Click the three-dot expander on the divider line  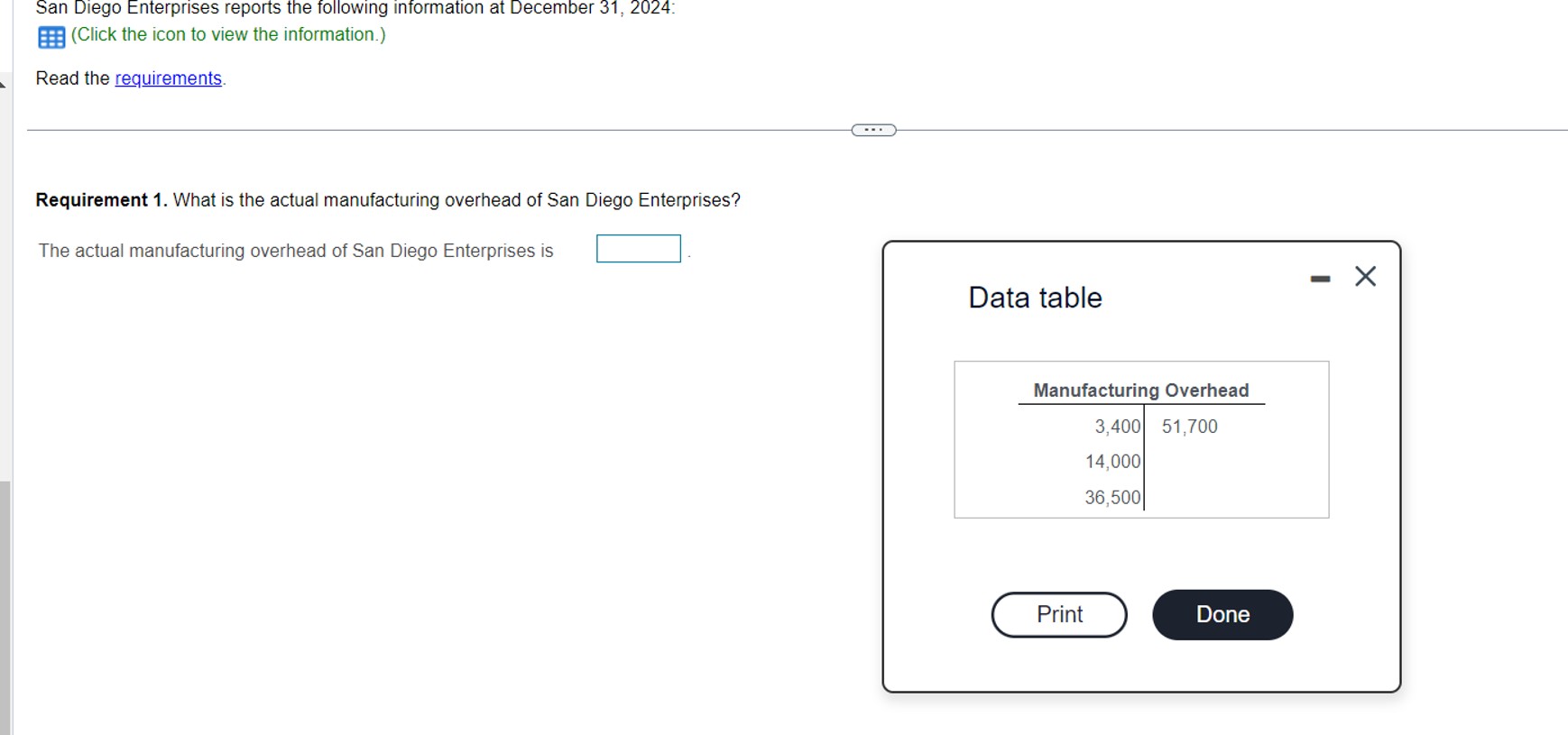[x=872, y=129]
